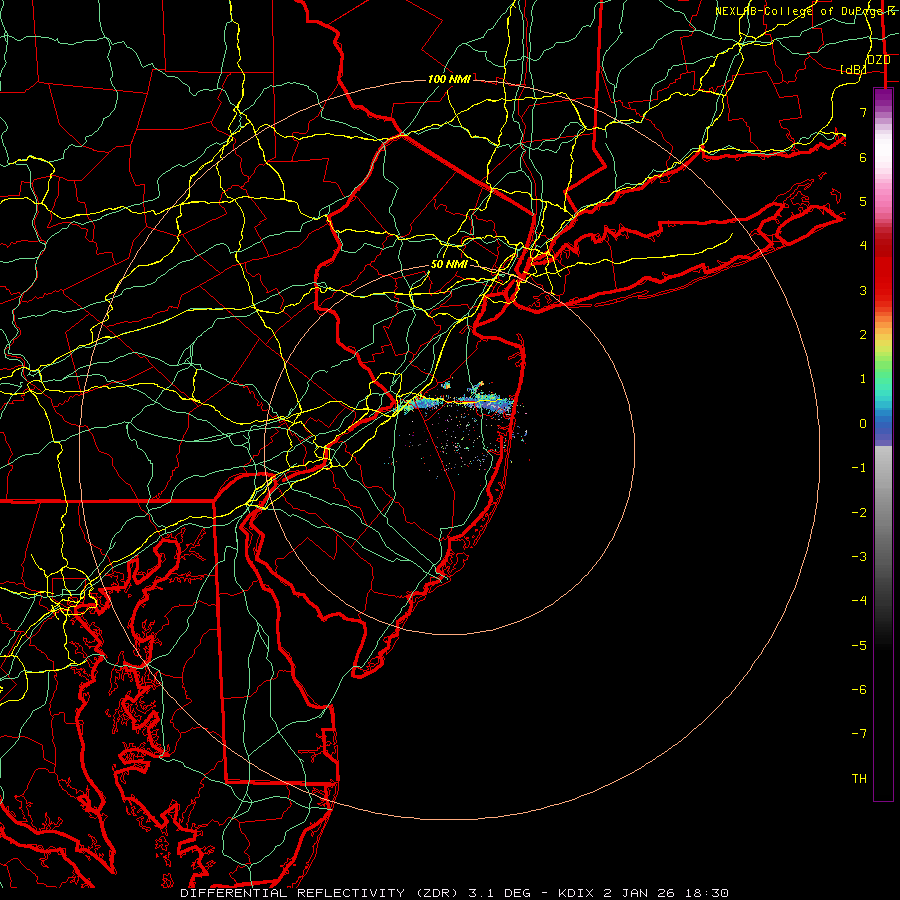Click the '-6' value on the color scale
This screenshot has width=900, height=900.
point(859,690)
